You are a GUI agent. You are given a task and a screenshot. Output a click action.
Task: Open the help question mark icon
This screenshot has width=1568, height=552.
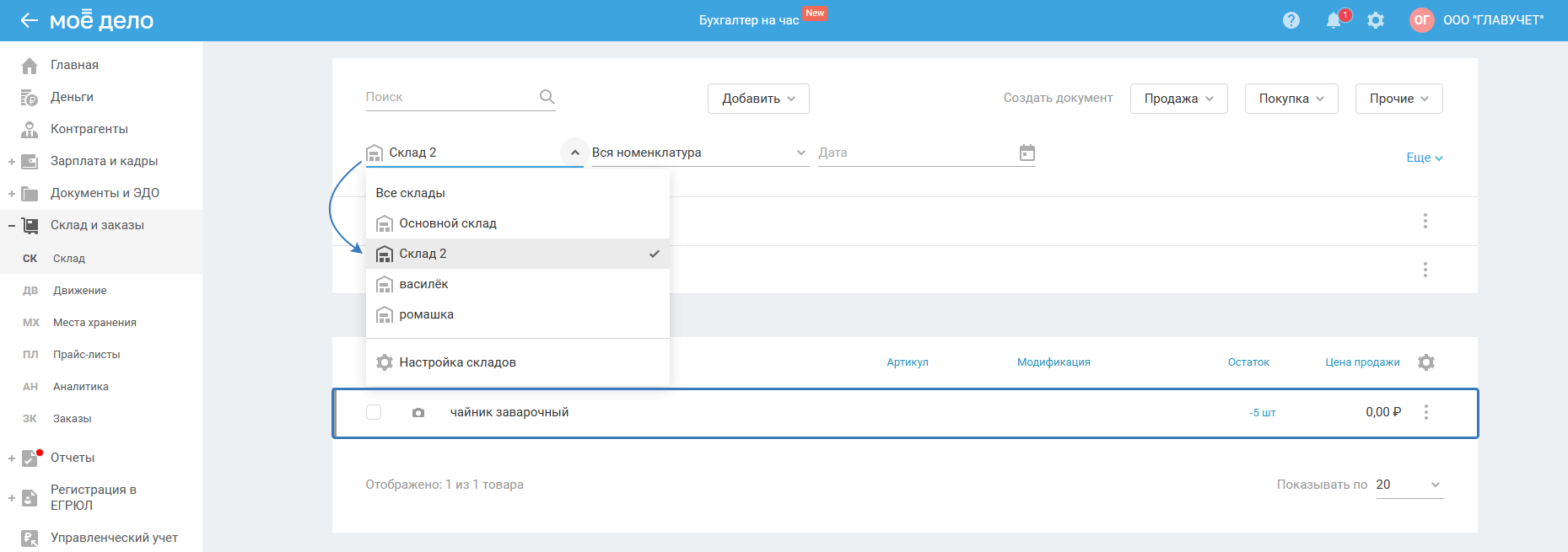(1291, 20)
